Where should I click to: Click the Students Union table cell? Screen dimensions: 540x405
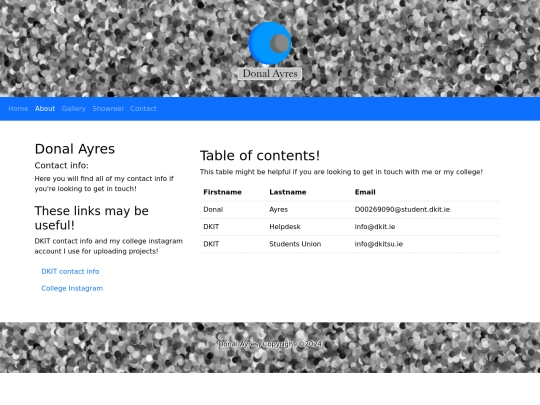295,244
